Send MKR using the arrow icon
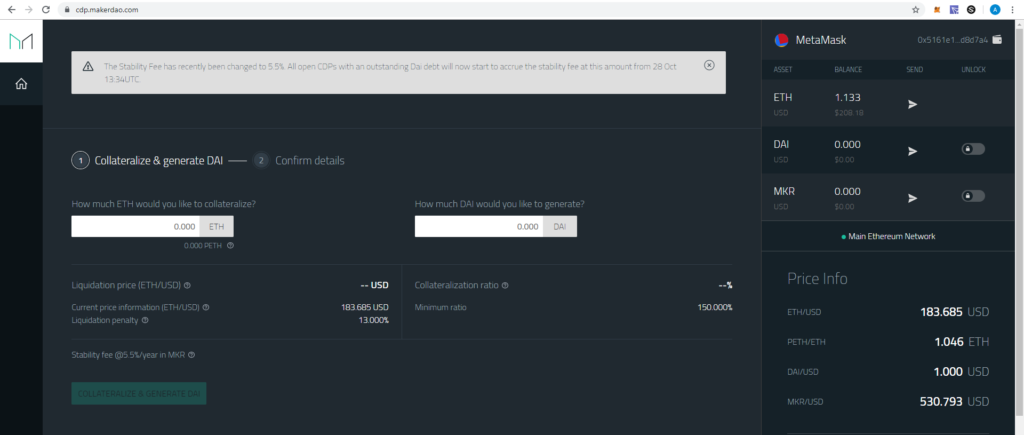The image size is (1024, 435). 912,198
